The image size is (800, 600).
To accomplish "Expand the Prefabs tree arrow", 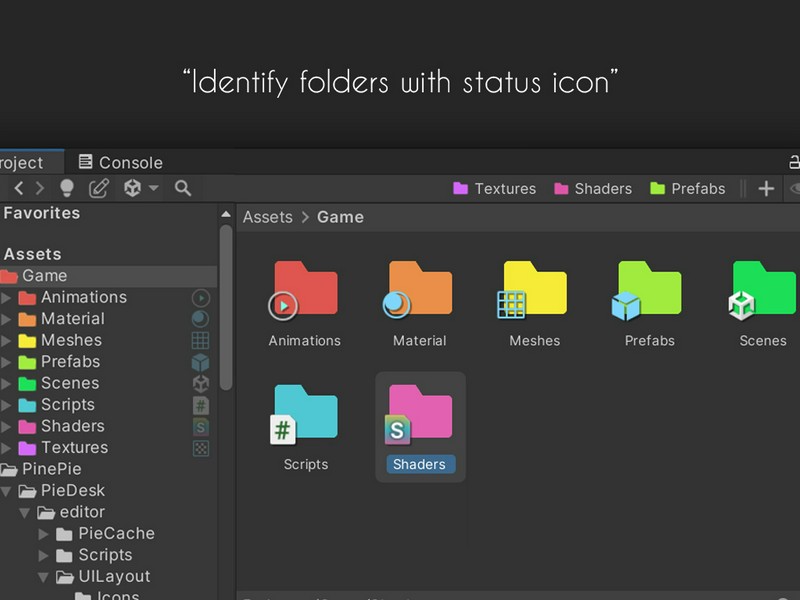I will click(x=6, y=362).
